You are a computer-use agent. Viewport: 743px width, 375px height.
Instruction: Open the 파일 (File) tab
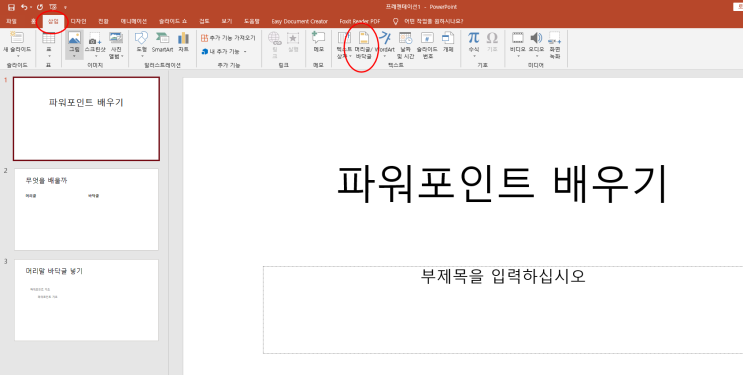[11, 21]
